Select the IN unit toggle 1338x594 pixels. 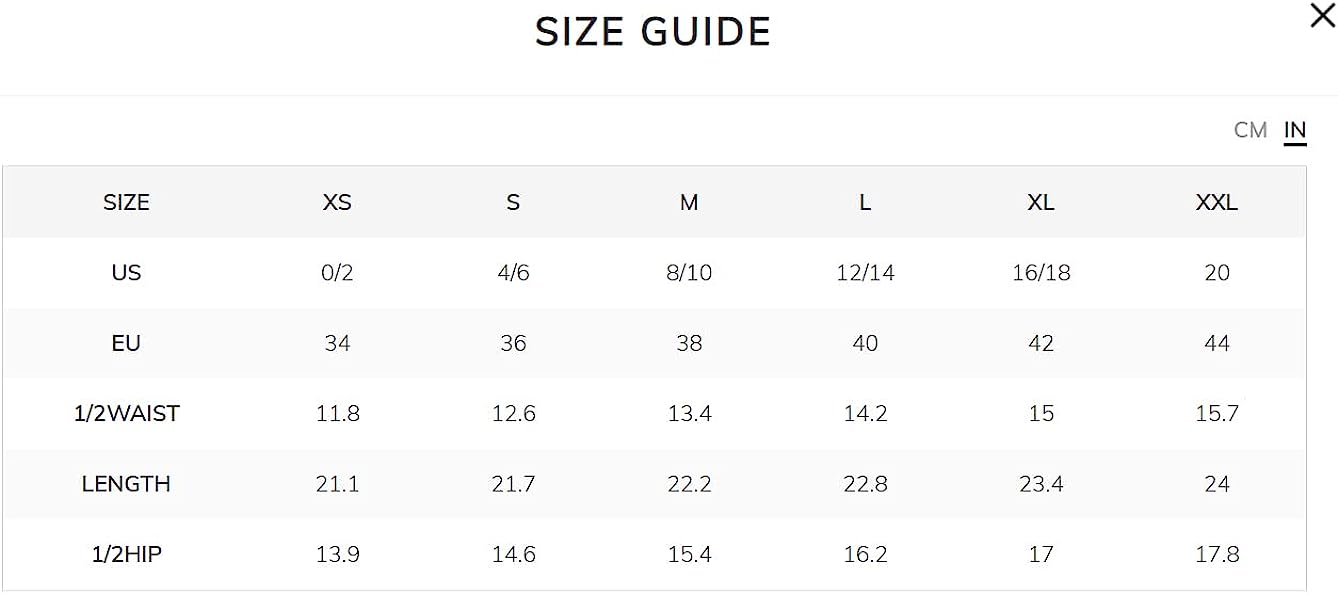coord(1295,130)
